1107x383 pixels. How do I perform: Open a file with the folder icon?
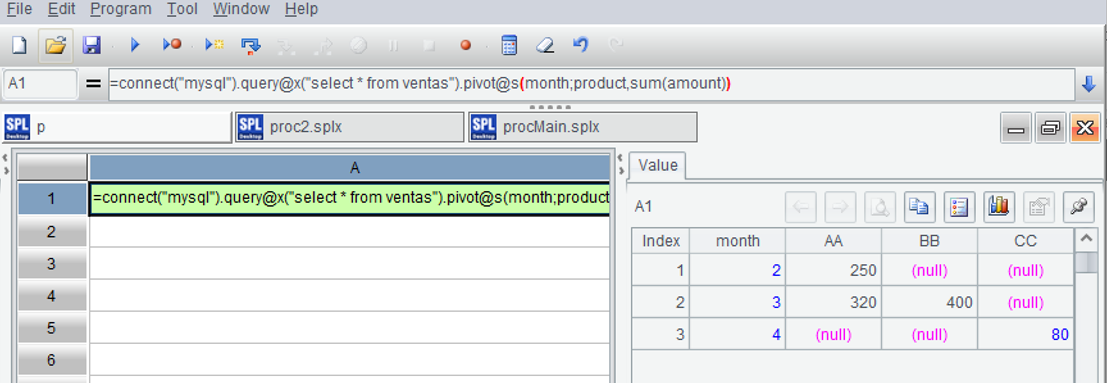coord(56,46)
